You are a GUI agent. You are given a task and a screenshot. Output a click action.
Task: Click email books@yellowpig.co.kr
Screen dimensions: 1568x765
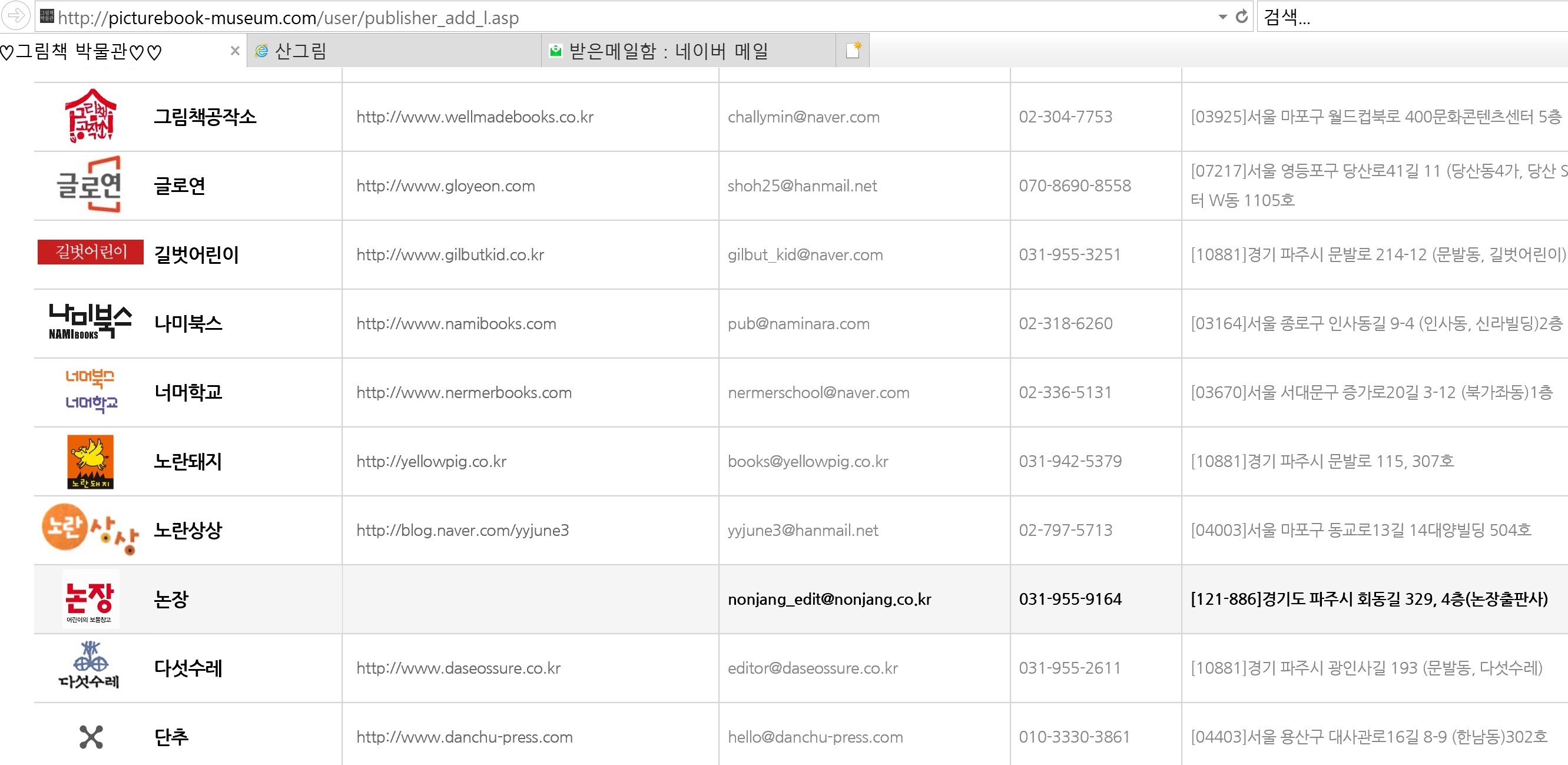click(x=808, y=461)
